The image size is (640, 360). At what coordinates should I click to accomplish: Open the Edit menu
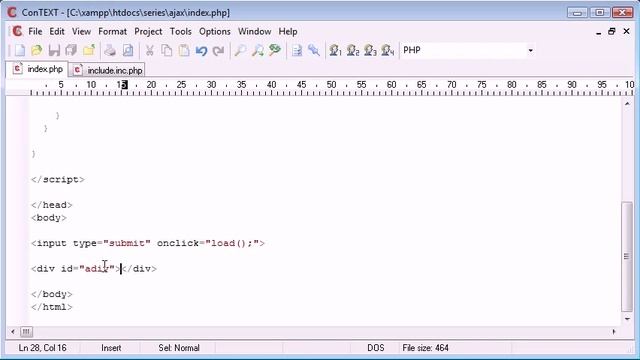coord(57,31)
